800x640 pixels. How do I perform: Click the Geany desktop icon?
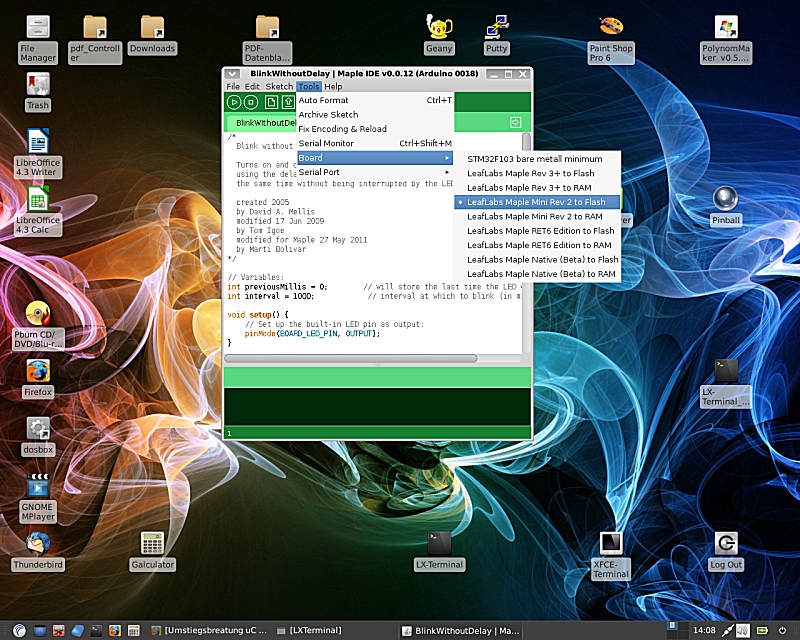click(x=439, y=35)
